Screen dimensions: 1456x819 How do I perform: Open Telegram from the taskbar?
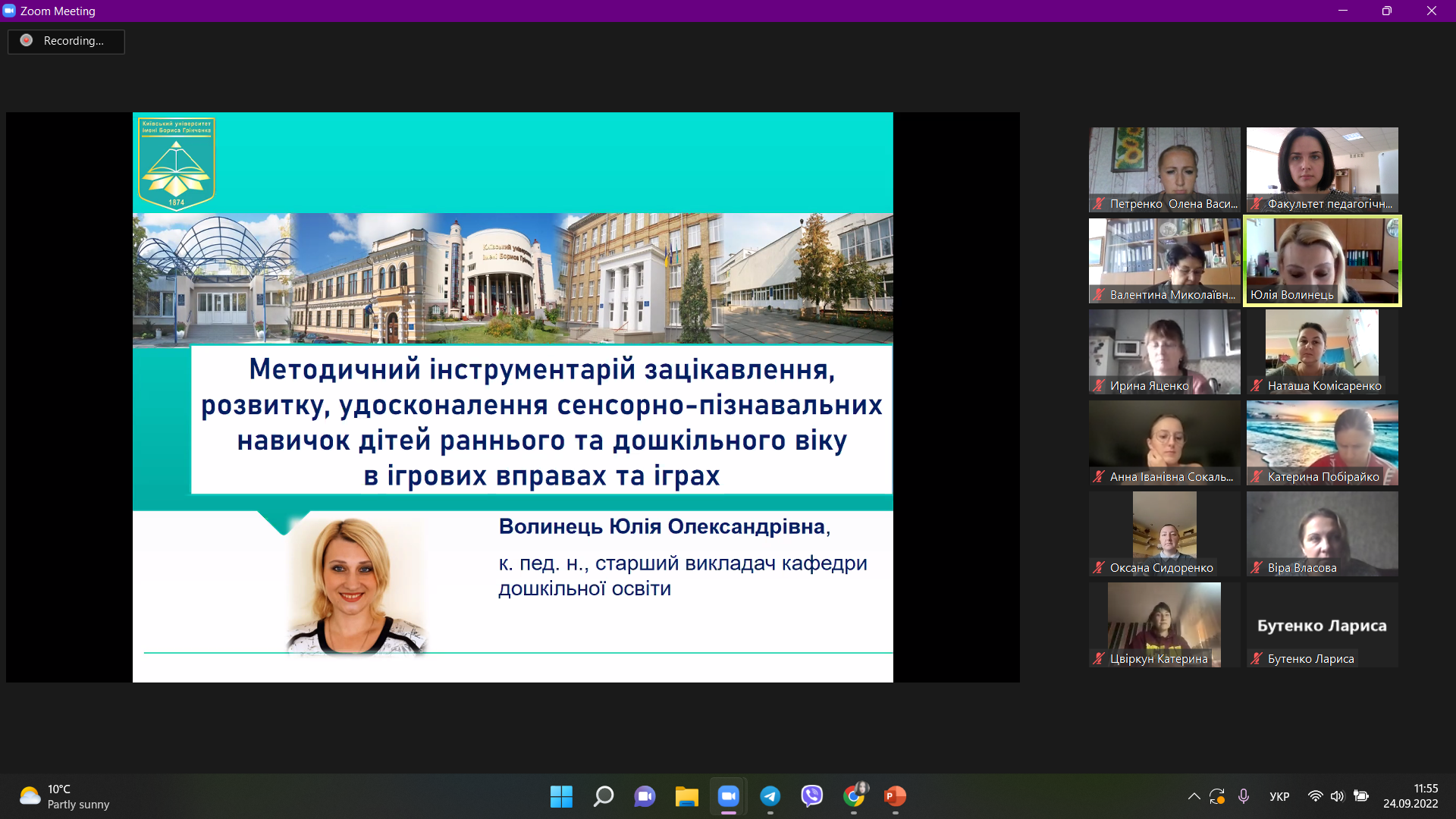click(770, 797)
